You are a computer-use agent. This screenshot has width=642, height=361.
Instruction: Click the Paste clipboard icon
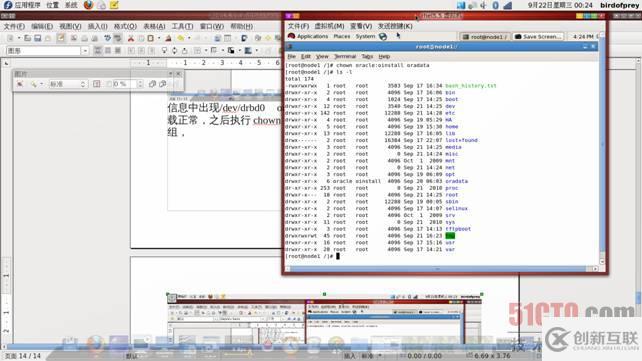[x=151, y=38]
